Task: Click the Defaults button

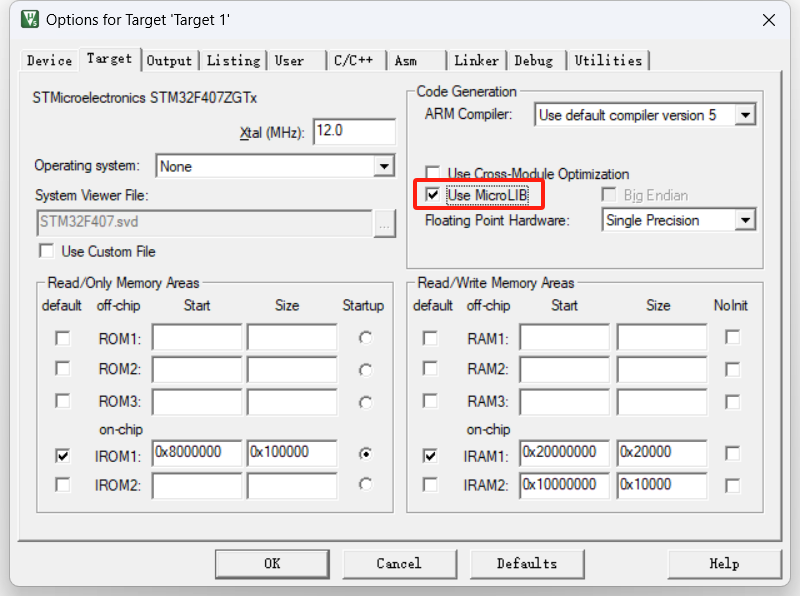Action: click(x=527, y=563)
